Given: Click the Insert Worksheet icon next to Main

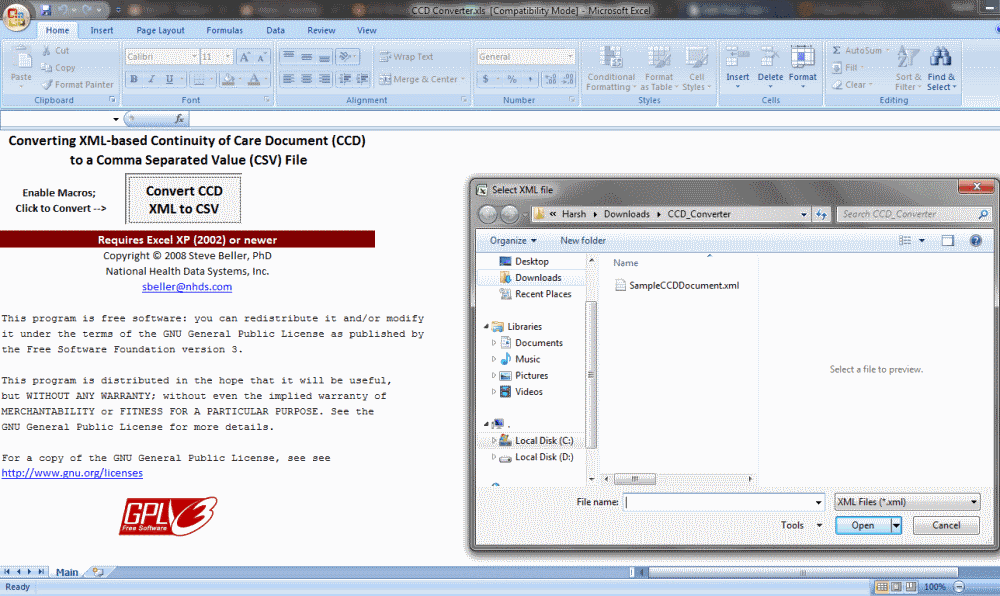Looking at the screenshot, I should [x=98, y=572].
